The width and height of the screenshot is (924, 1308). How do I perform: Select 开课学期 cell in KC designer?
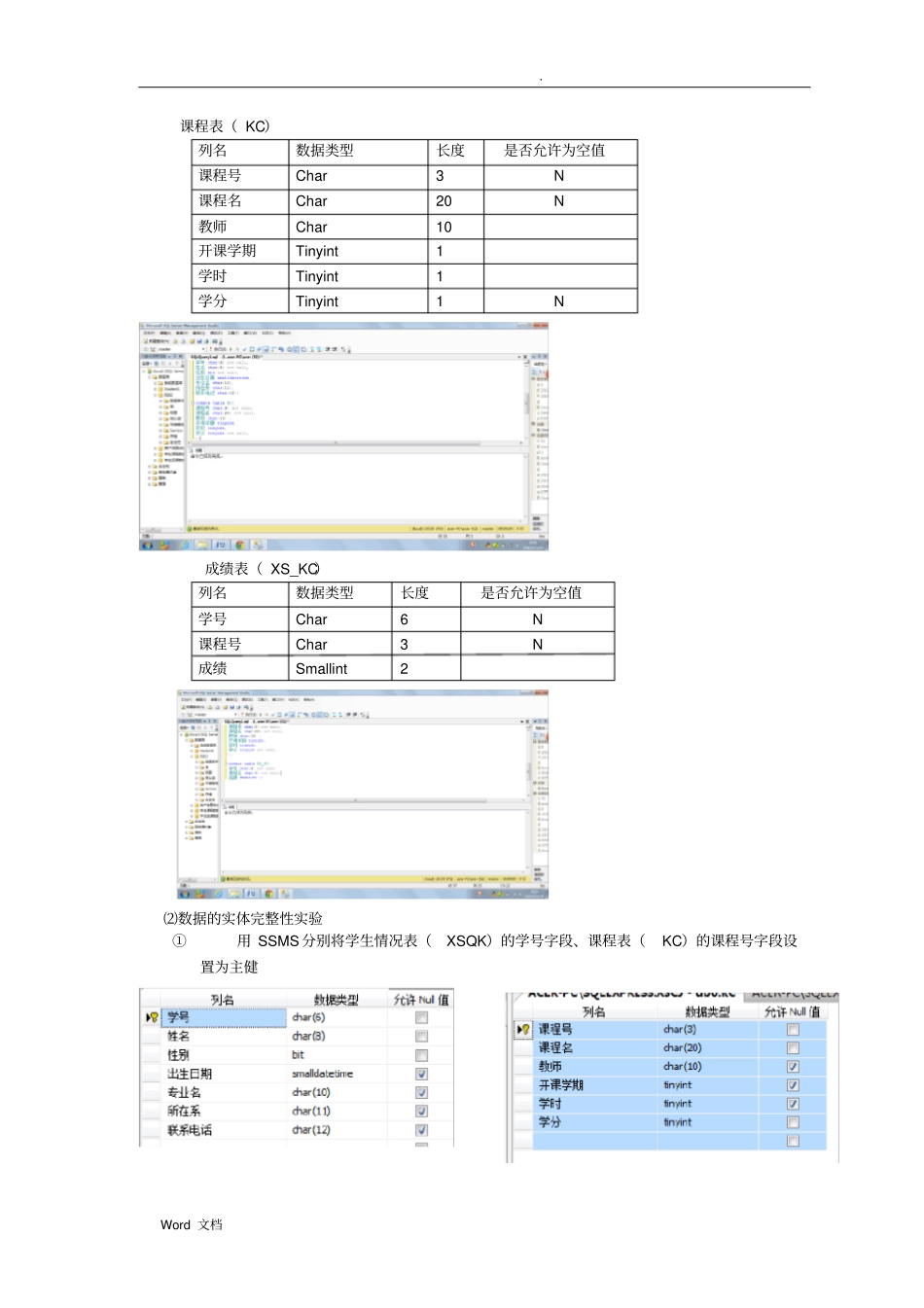pos(595,1084)
